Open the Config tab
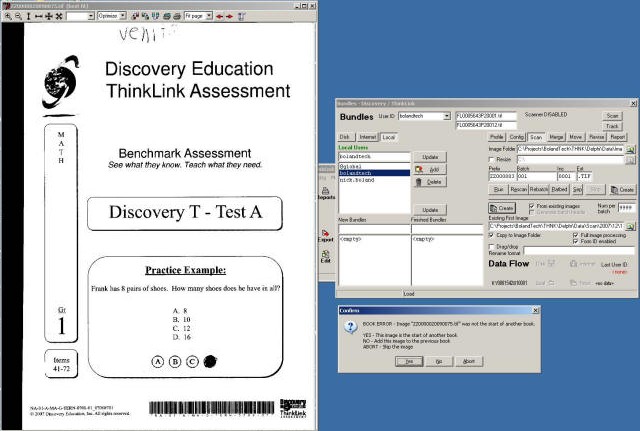 tap(516, 137)
